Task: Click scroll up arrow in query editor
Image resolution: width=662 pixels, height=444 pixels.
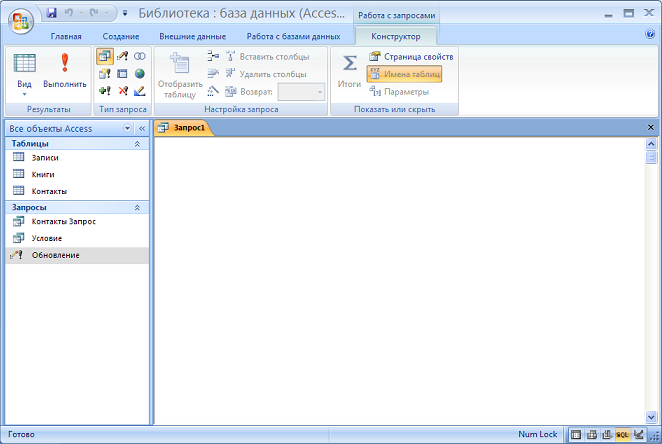Action: 651,144
